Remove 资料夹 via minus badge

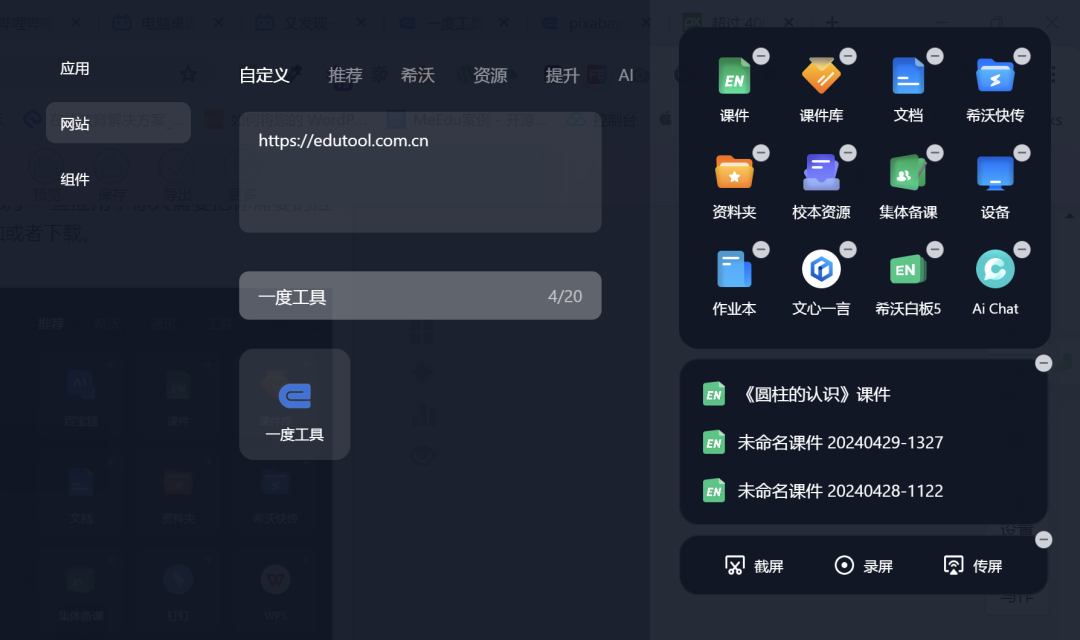761,152
